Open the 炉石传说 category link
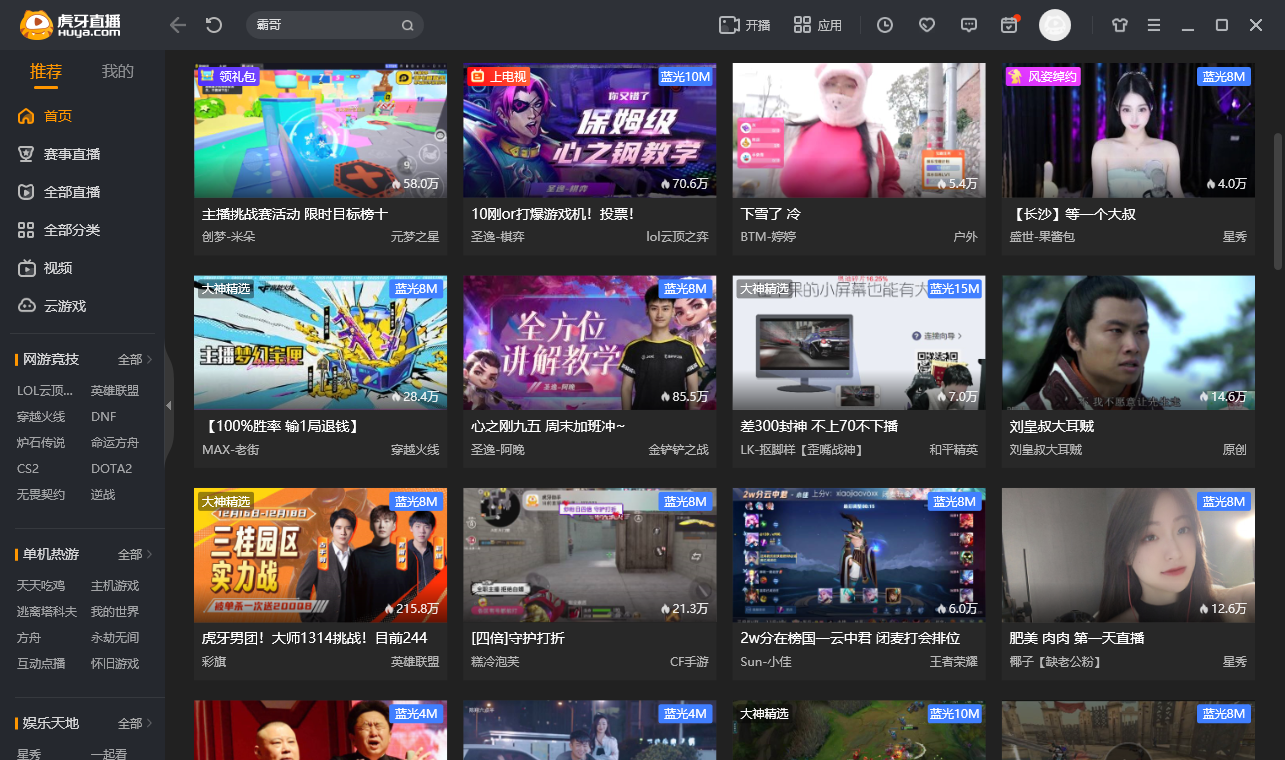This screenshot has height=760, width=1285. coord(41,443)
